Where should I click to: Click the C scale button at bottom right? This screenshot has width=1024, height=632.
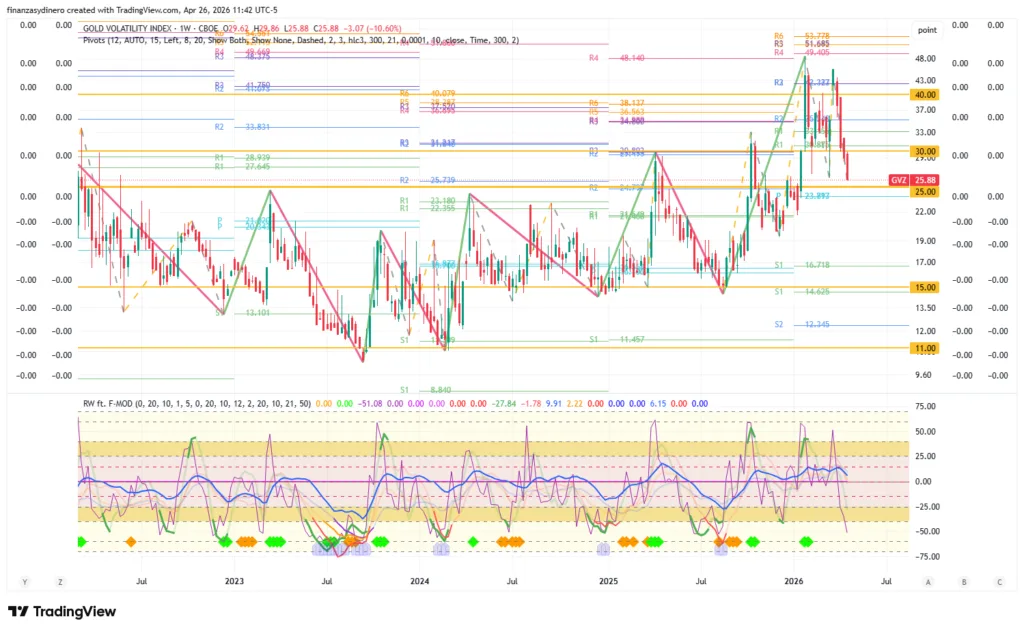(x=999, y=581)
